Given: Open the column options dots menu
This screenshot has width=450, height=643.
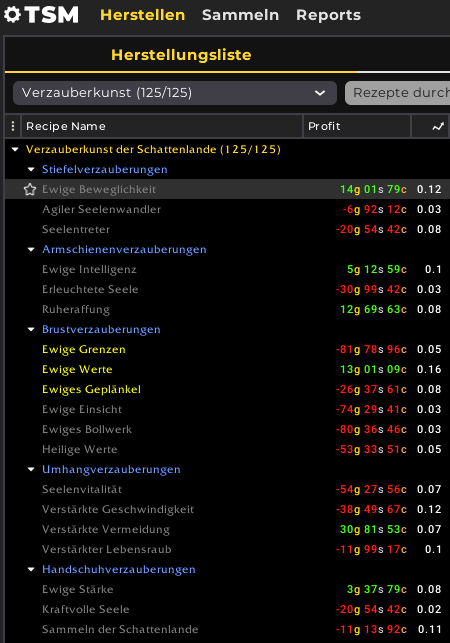Looking at the screenshot, I should (13, 126).
